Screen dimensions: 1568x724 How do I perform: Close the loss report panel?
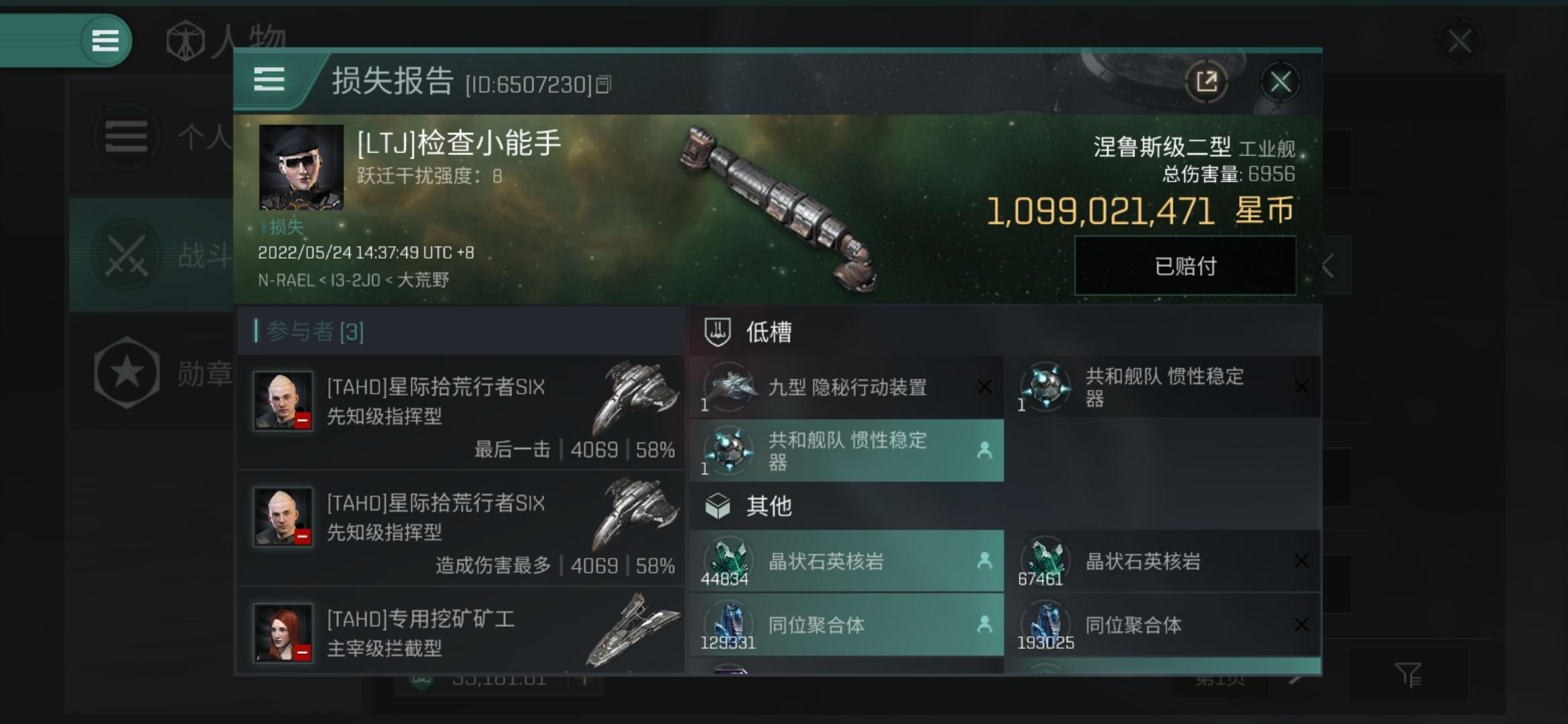[x=1280, y=82]
